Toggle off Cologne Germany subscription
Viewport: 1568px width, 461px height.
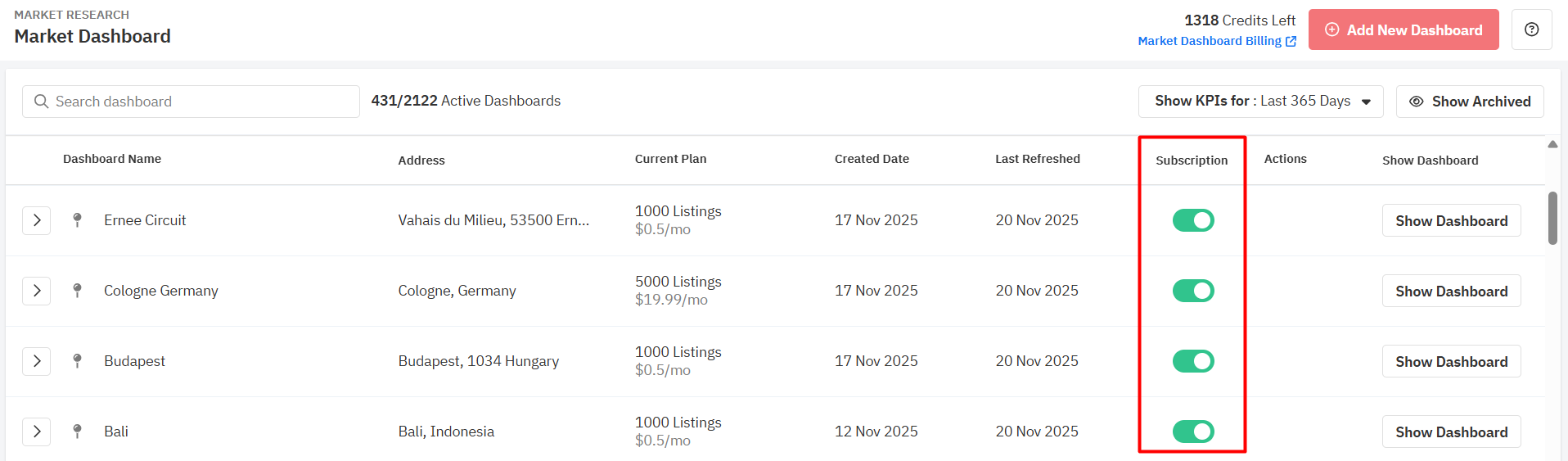pyautogui.click(x=1192, y=291)
